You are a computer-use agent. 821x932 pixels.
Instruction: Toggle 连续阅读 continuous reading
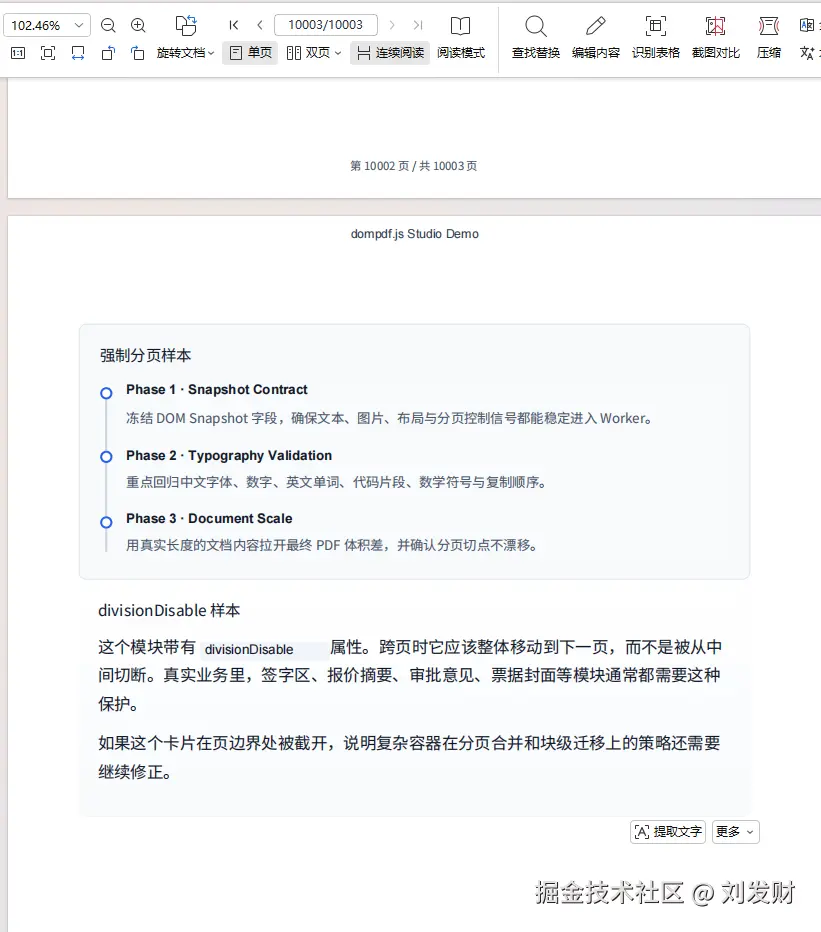(390, 53)
